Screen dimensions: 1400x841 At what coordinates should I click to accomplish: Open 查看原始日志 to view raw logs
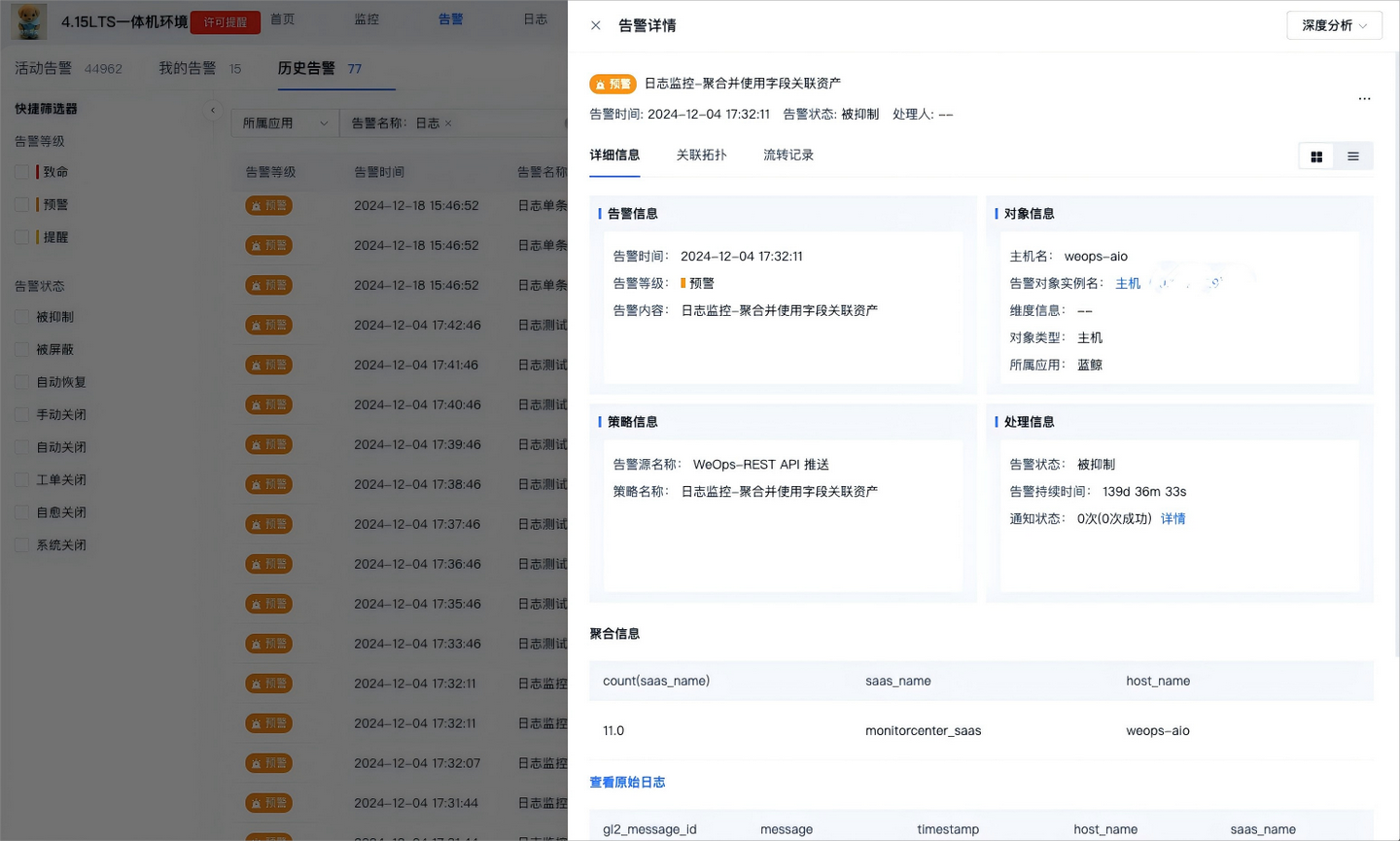tap(627, 781)
